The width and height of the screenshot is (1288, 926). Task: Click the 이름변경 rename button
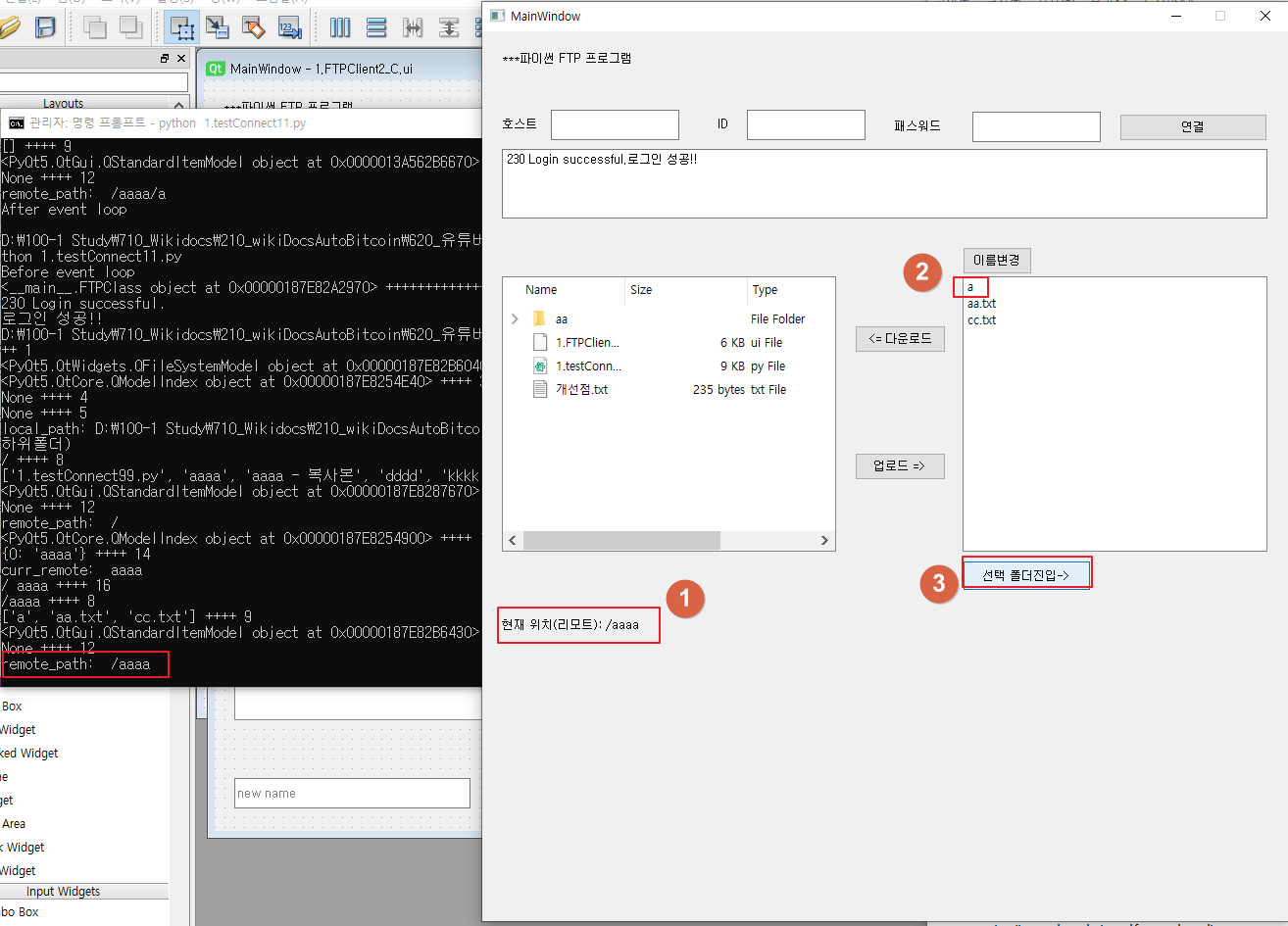click(997, 261)
